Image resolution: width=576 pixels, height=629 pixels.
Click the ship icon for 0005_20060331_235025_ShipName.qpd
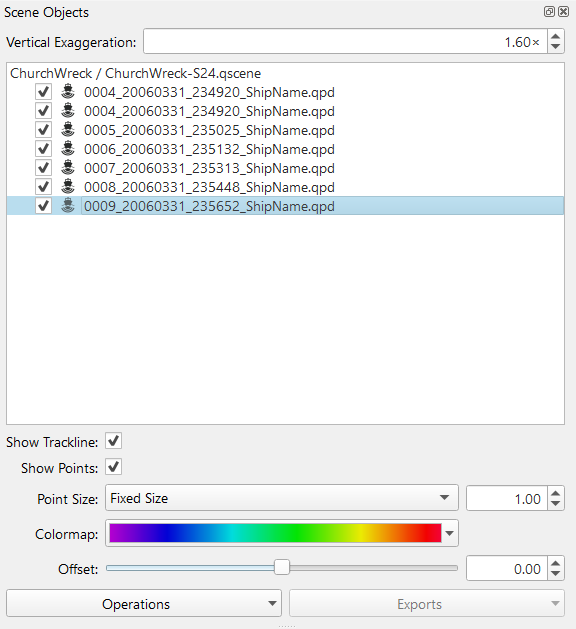(x=68, y=130)
